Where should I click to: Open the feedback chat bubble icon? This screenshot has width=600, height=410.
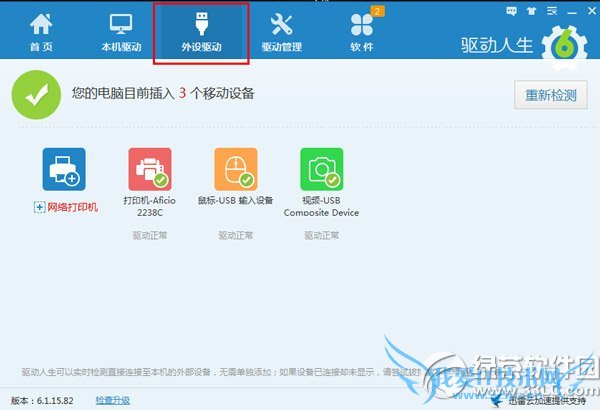pyautogui.click(x=511, y=11)
